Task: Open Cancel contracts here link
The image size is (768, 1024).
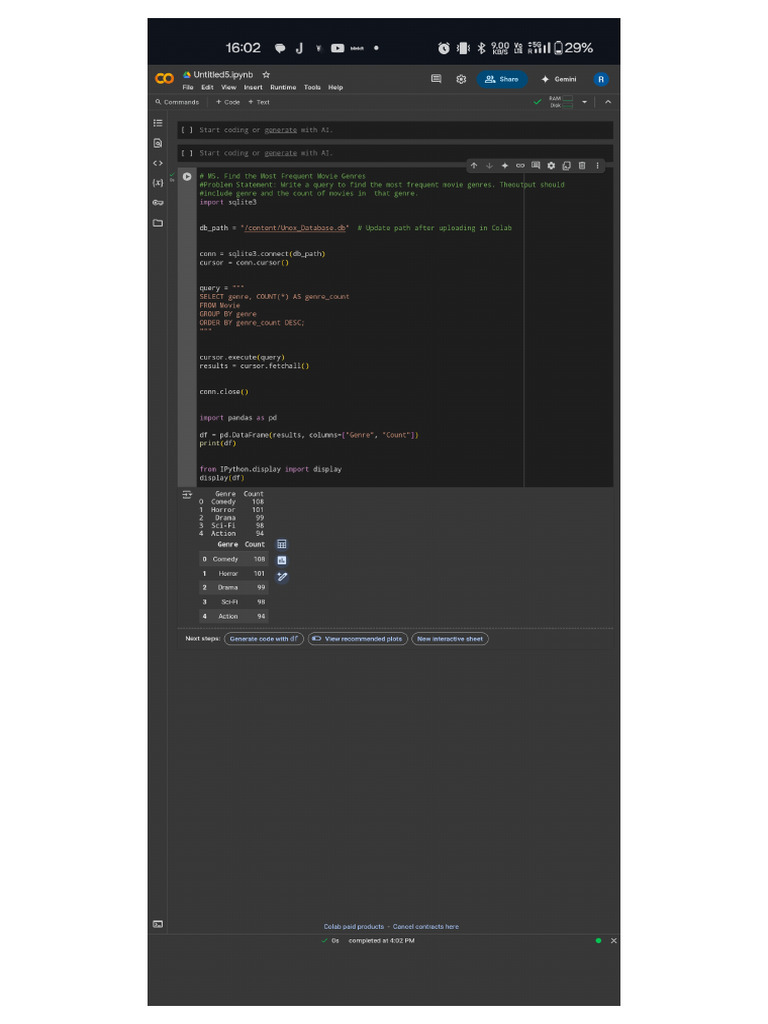Action: pyautogui.click(x=426, y=927)
